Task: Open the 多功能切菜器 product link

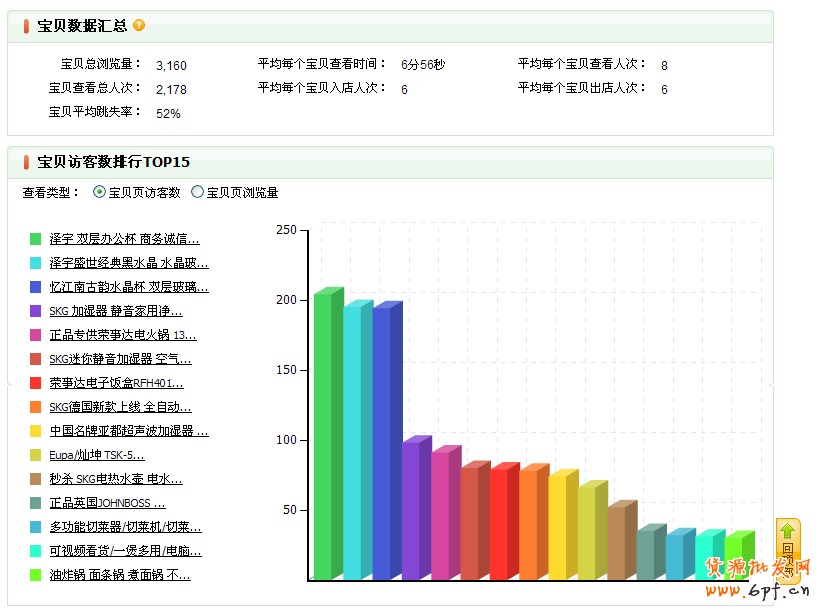Action: (125, 527)
